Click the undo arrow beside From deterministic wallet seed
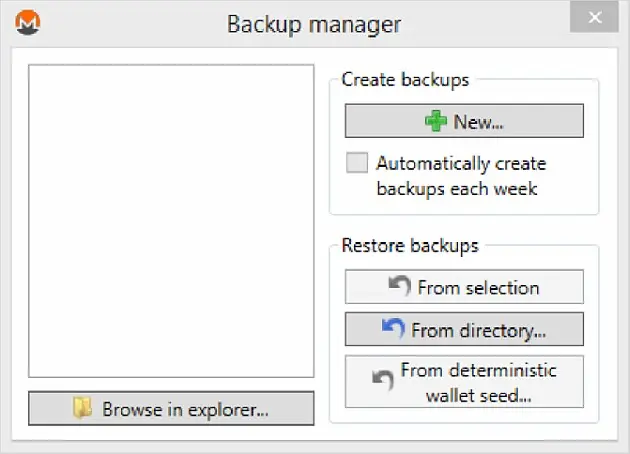630x454 pixels. click(382, 380)
